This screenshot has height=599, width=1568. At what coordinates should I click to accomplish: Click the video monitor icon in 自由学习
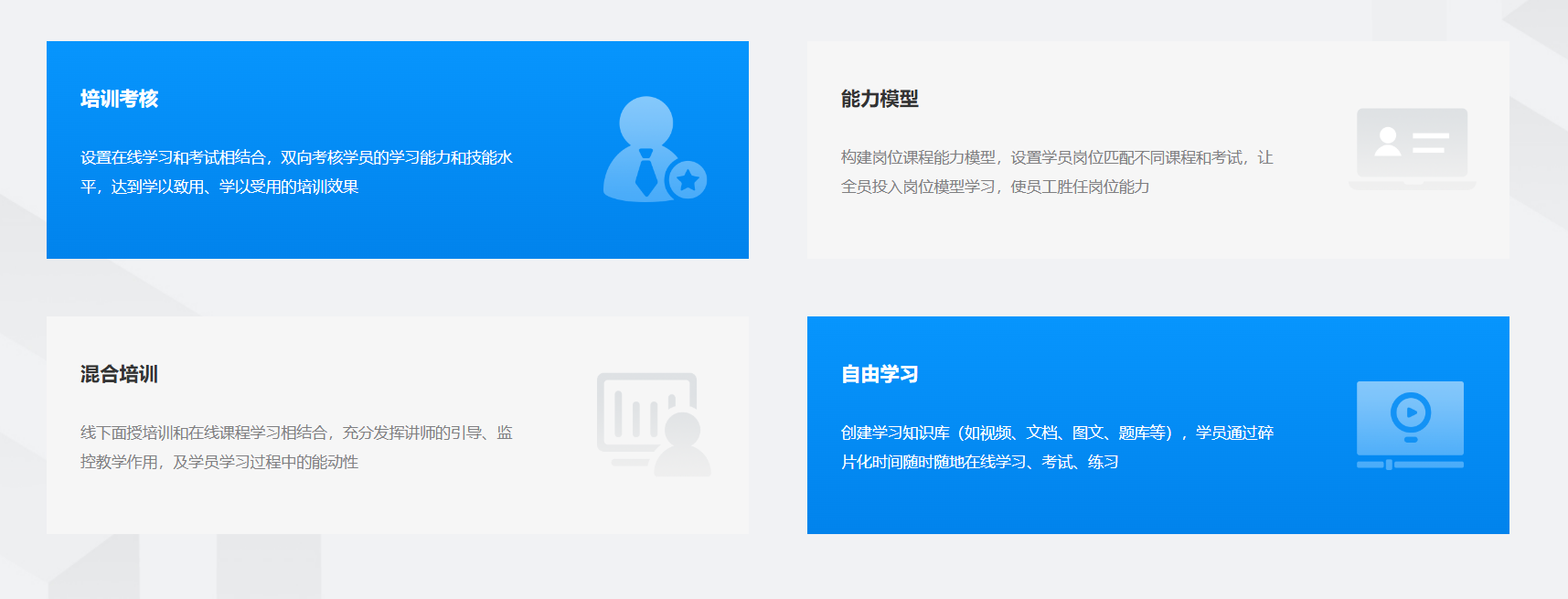click(1410, 418)
